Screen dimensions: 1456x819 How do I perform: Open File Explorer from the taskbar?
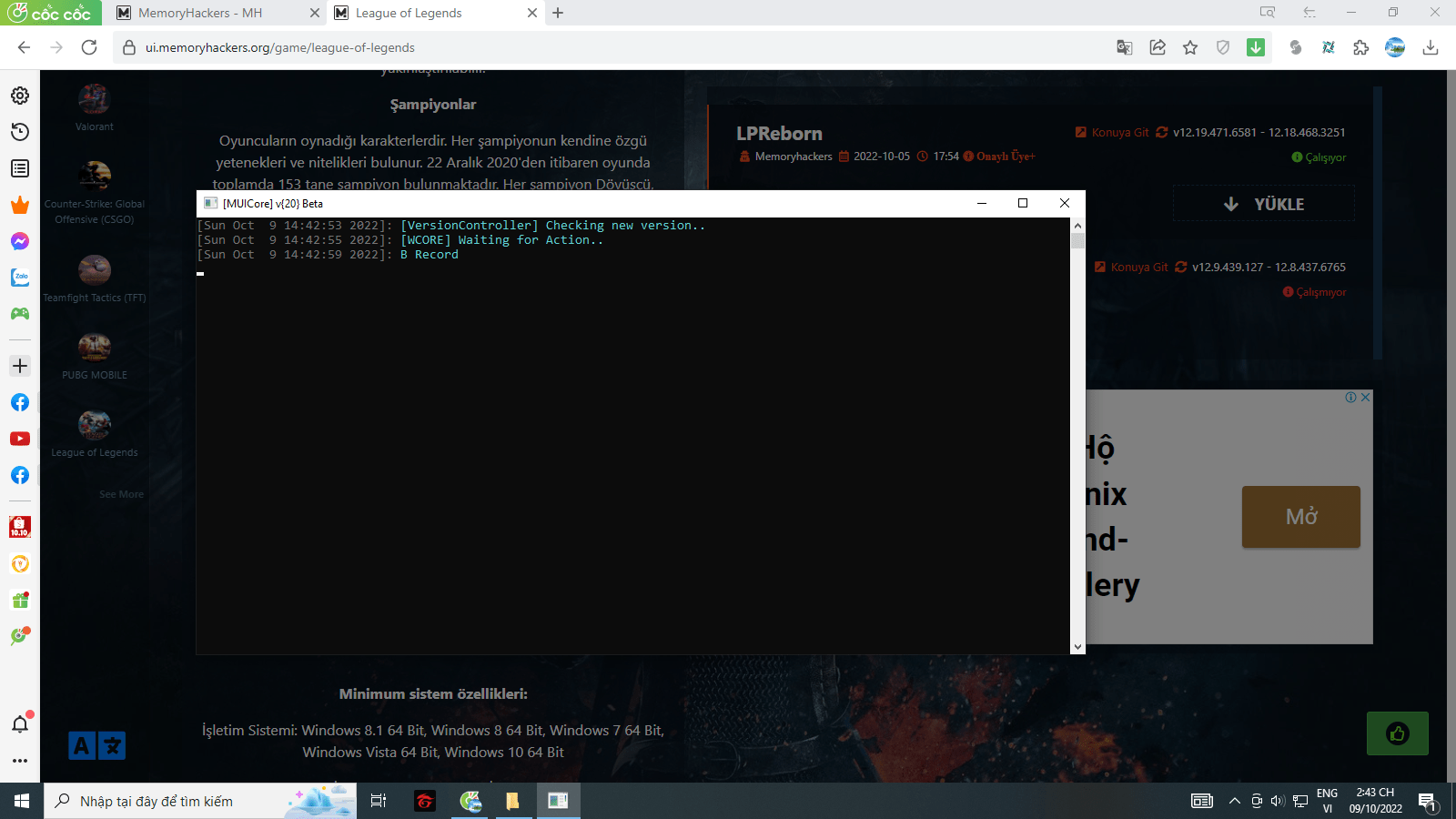pos(513,801)
